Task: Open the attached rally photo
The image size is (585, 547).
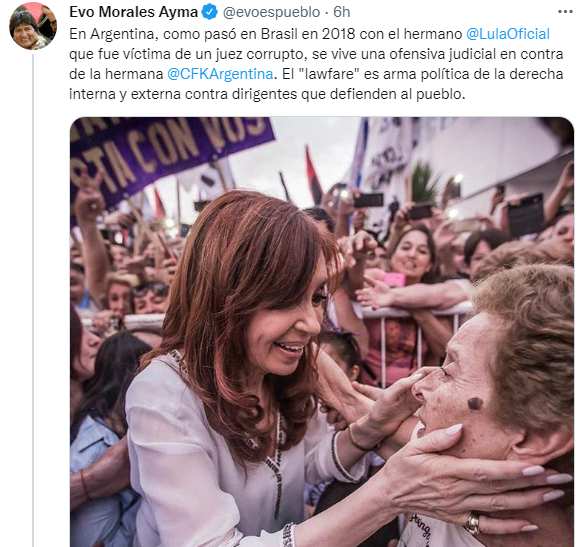Action: tap(322, 332)
